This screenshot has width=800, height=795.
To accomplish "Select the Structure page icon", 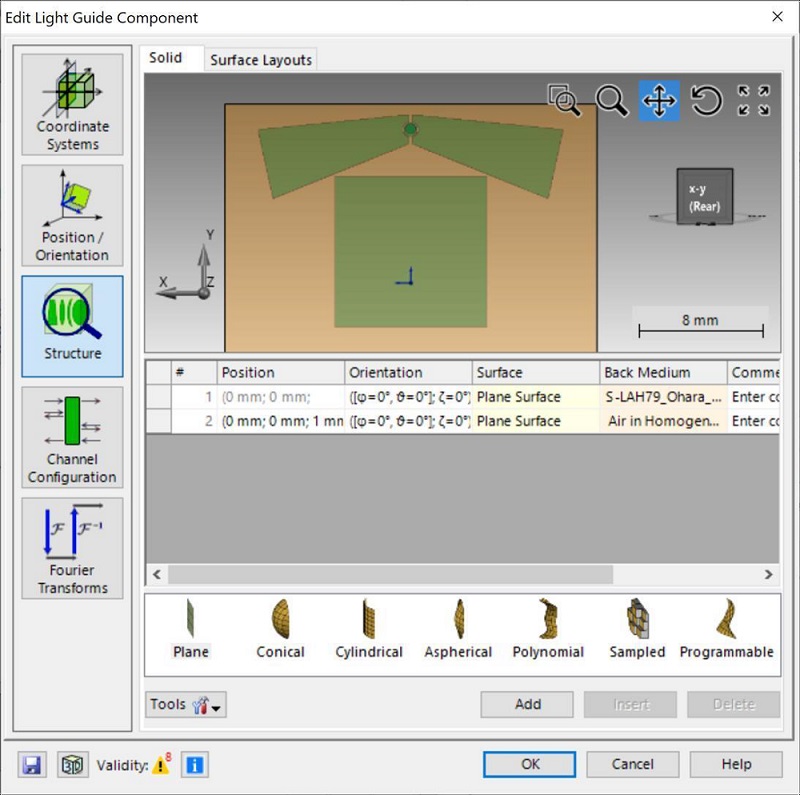I will coord(72,326).
